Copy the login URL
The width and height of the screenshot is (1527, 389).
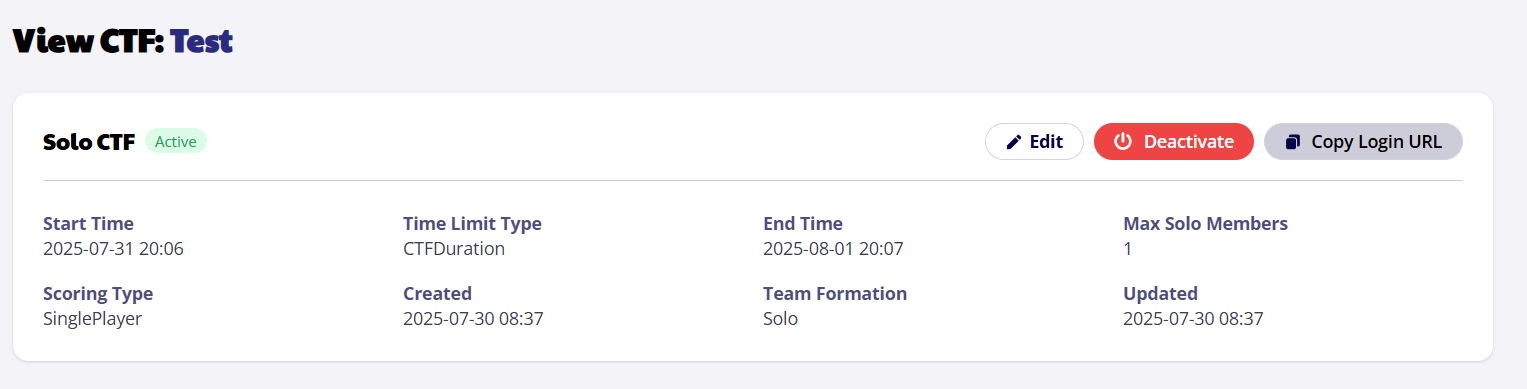pos(1363,142)
